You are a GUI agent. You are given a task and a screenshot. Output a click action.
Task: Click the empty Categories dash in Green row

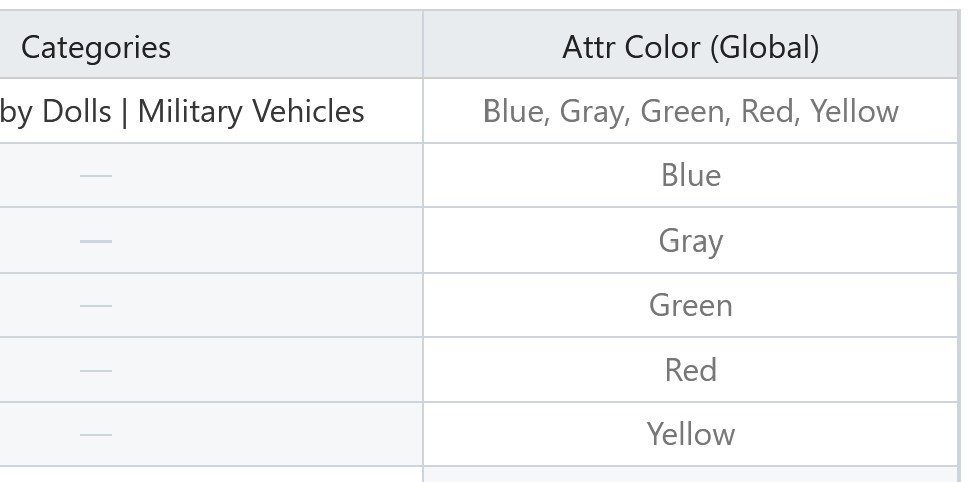(96, 305)
